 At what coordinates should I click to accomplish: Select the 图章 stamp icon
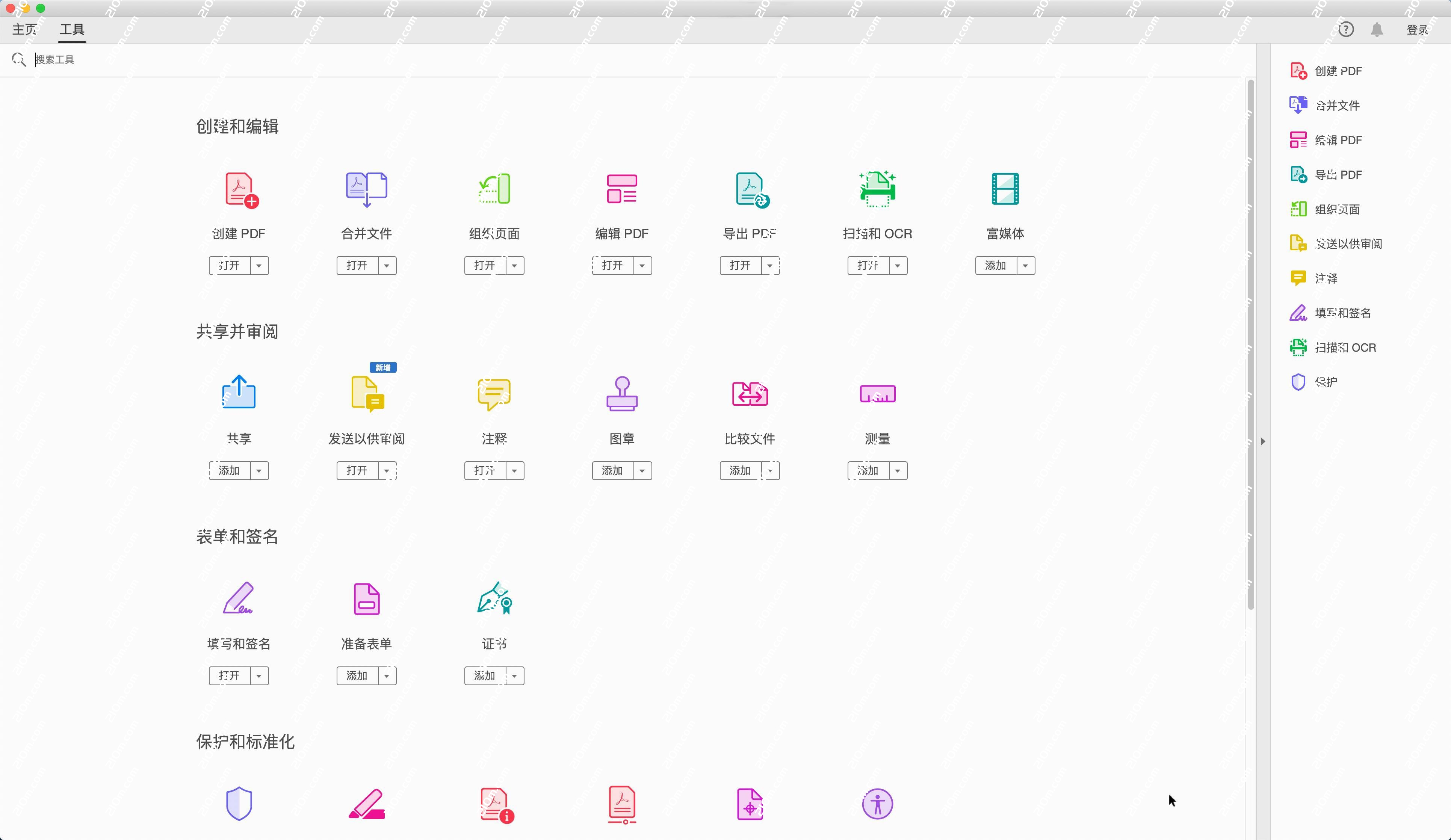(x=622, y=393)
